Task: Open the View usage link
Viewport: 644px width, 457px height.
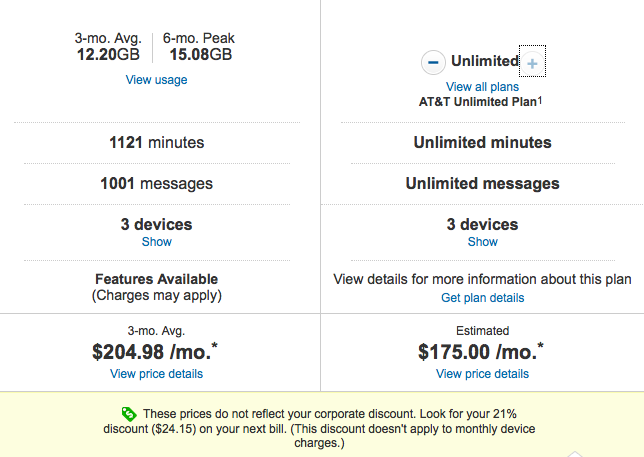Action: click(x=156, y=80)
